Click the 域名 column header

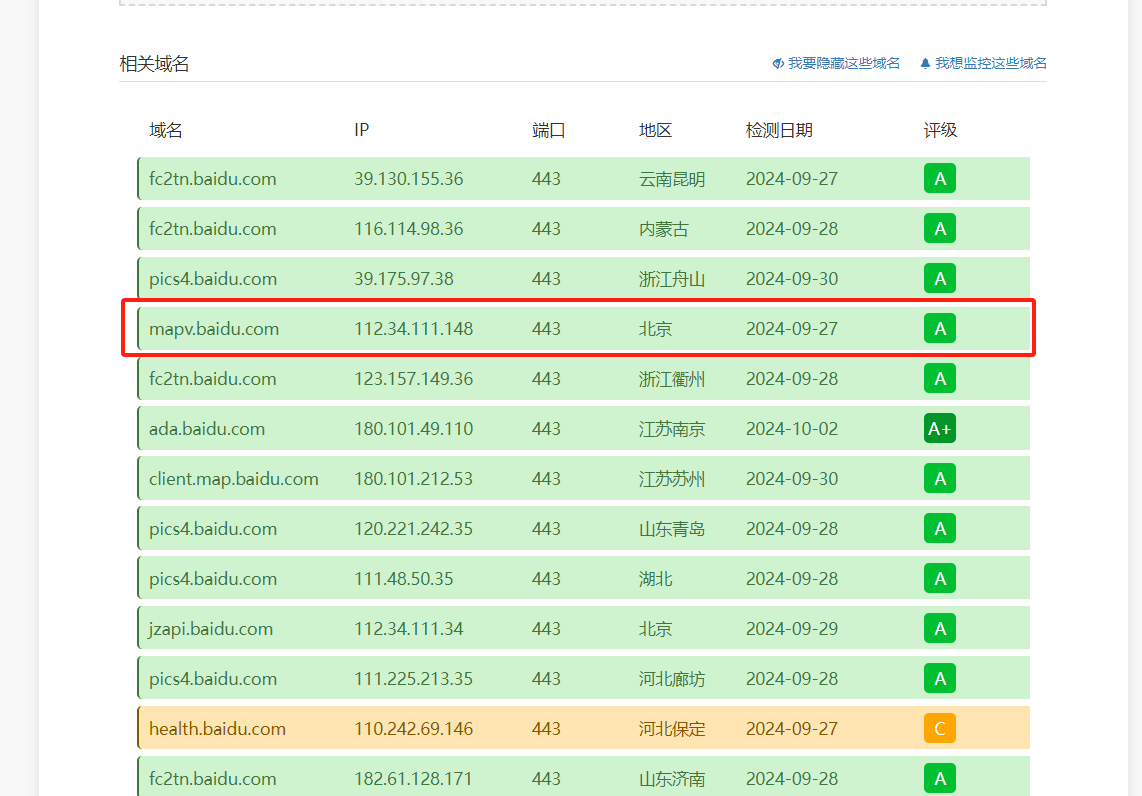(166, 130)
